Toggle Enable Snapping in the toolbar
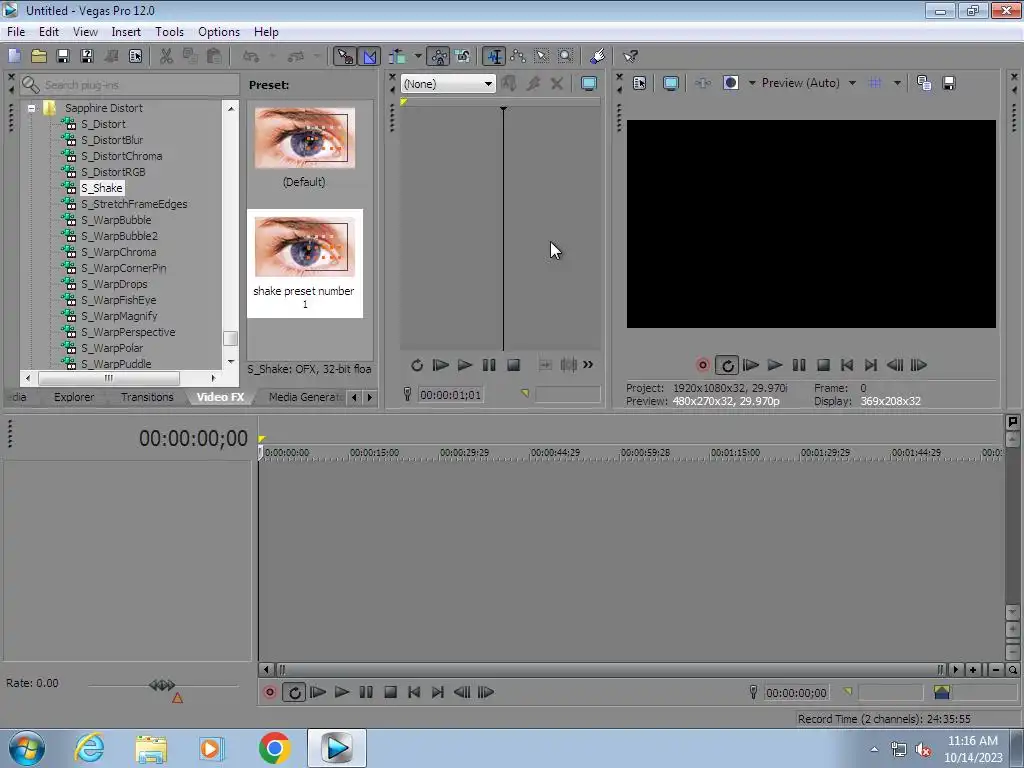 pos(345,57)
